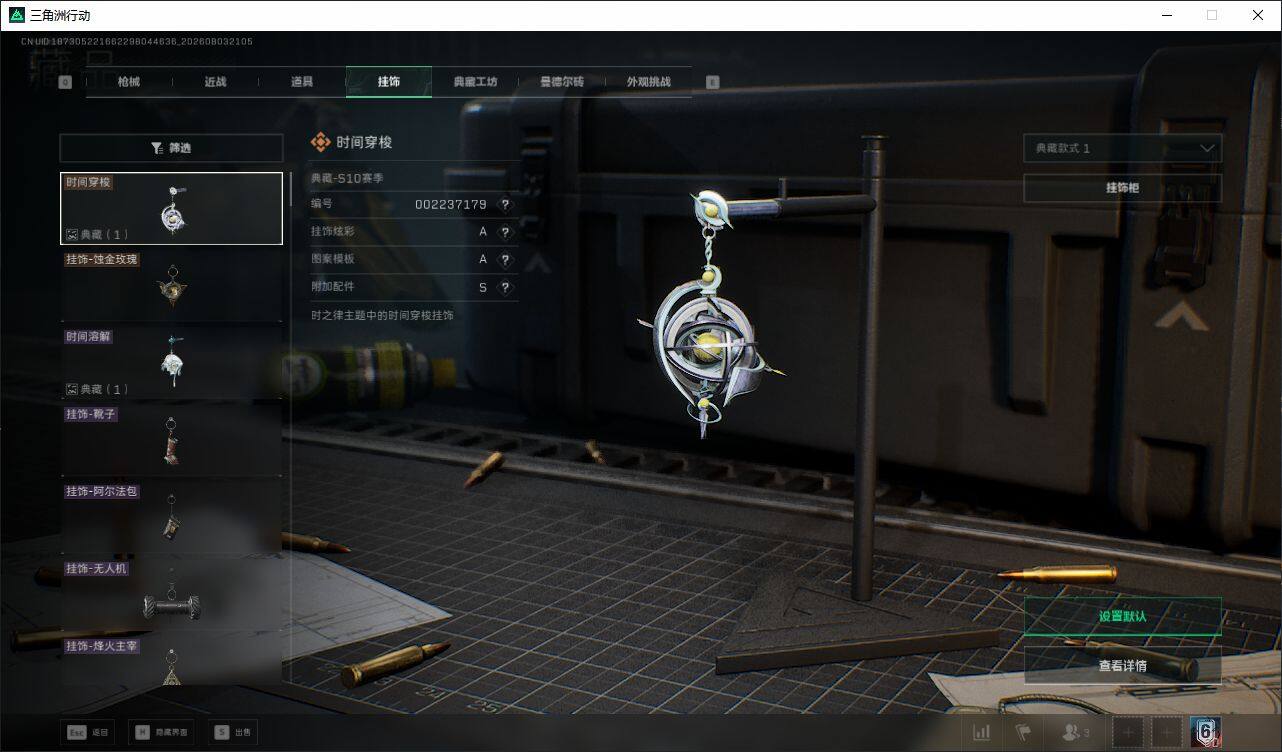This screenshot has width=1282, height=752.
Task: Click the statistics bar chart icon
Action: coord(982,733)
